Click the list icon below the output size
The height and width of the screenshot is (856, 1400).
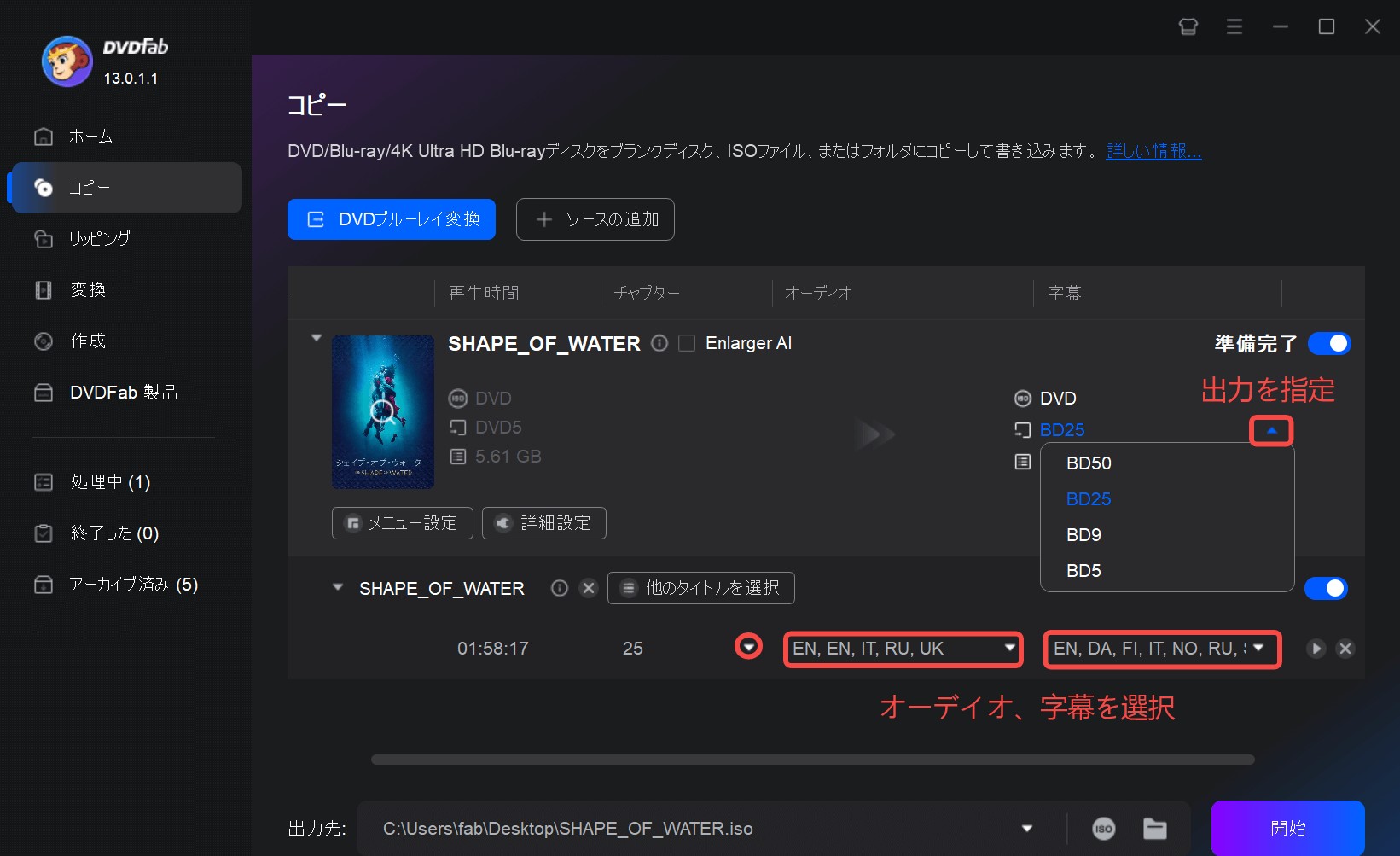click(1022, 462)
